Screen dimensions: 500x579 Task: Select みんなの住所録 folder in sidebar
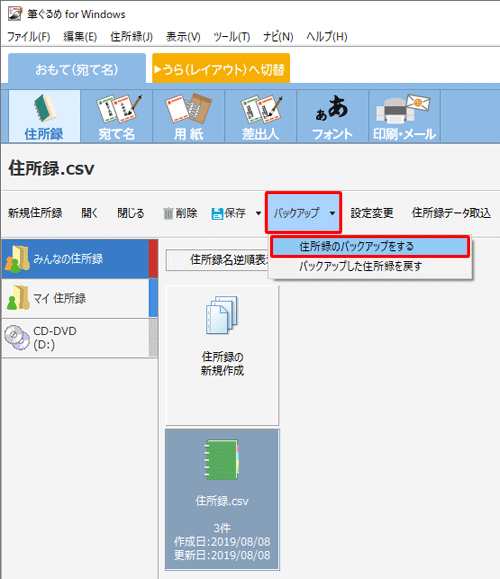coord(80,259)
